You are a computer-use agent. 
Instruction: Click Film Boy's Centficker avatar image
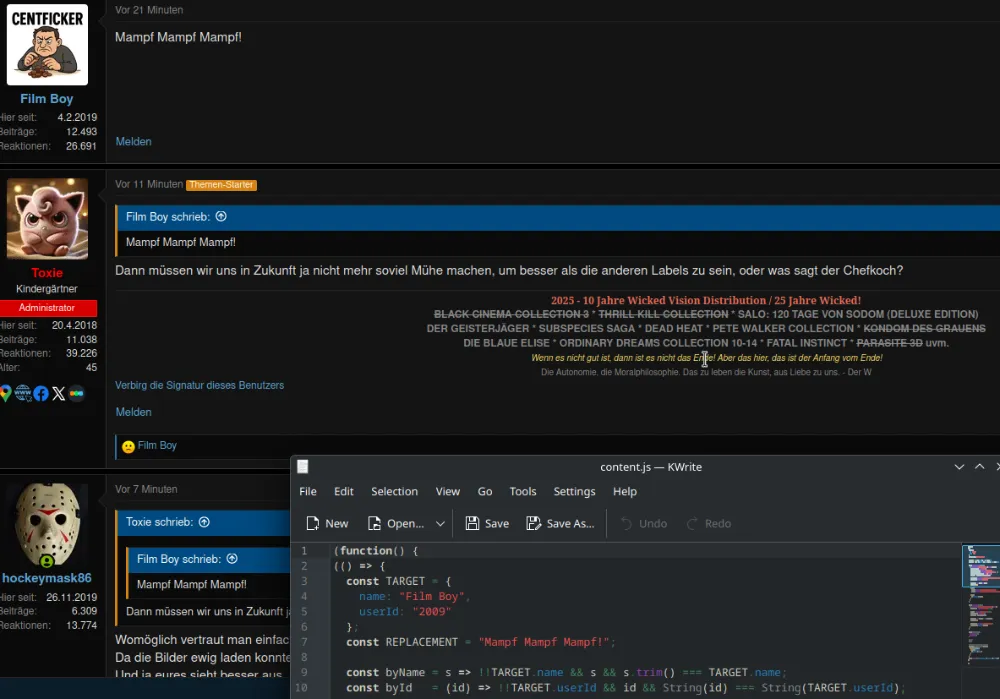47,45
